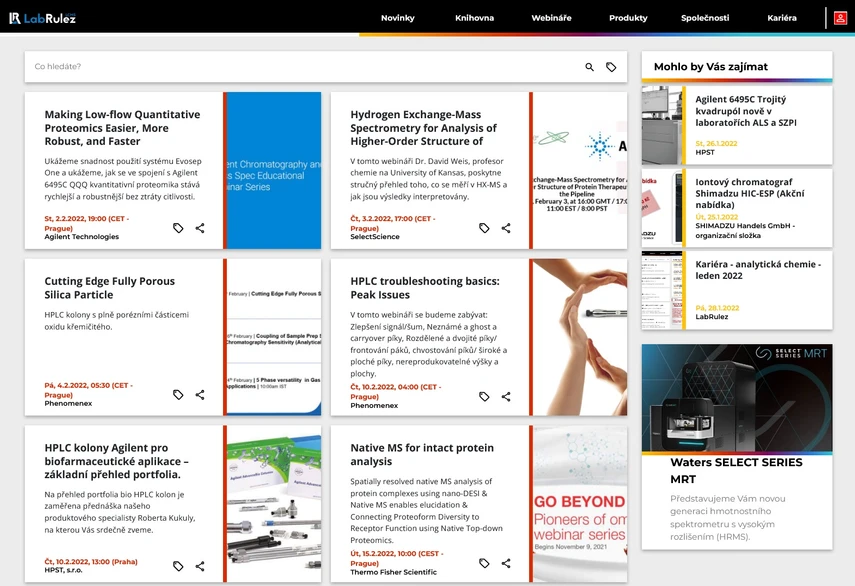The width and height of the screenshot is (855, 586).
Task: Tag the Cutting Edge Fully Porous Silica webinar
Action: pyautogui.click(x=178, y=395)
